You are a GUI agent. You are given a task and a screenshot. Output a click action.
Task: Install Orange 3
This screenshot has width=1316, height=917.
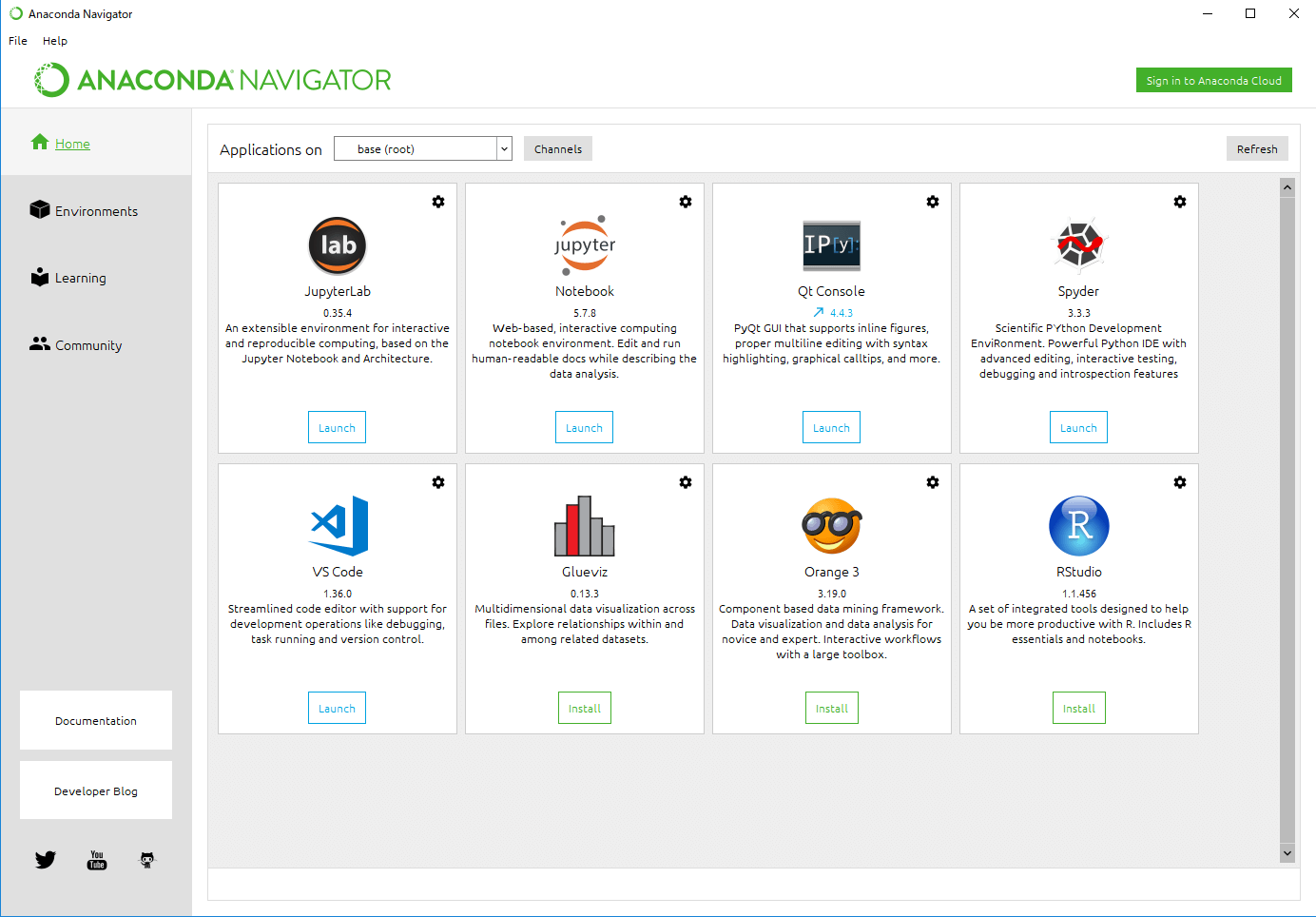832,708
